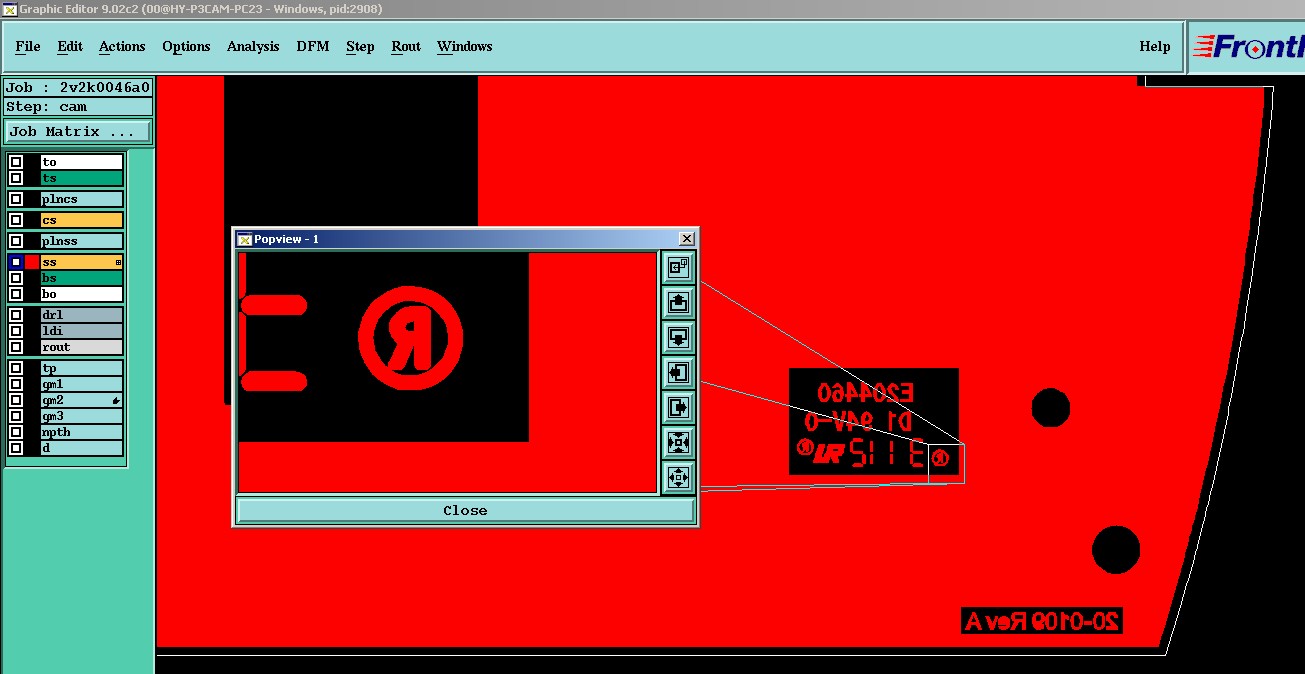The height and width of the screenshot is (674, 1305).
Task: Select the to layer name
Action: pos(82,162)
